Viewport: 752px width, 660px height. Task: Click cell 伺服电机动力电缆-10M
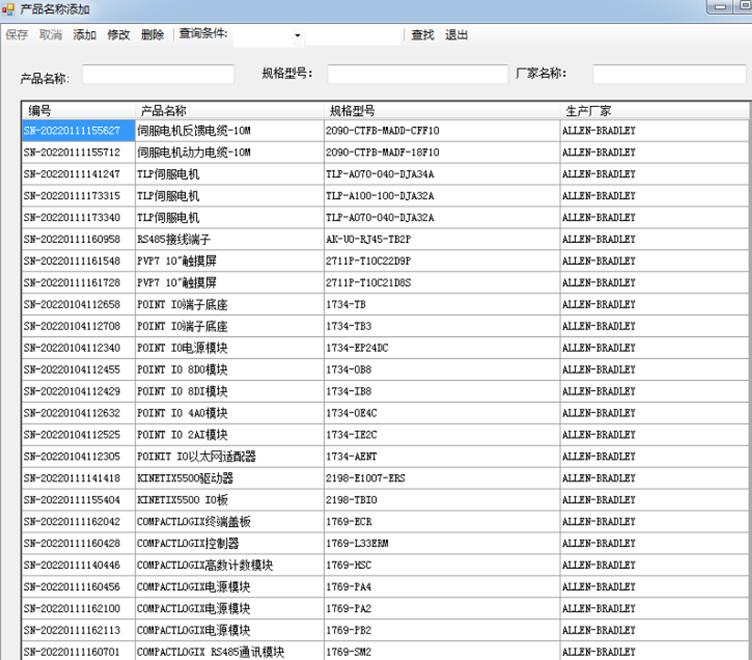(x=229, y=153)
